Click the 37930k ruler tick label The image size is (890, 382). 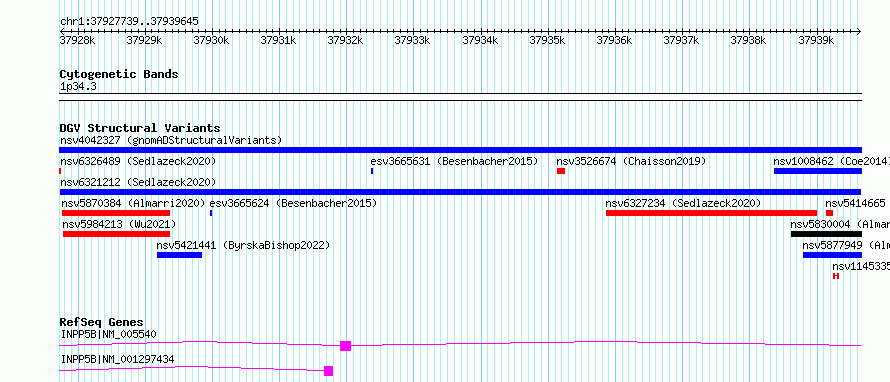click(x=212, y=40)
